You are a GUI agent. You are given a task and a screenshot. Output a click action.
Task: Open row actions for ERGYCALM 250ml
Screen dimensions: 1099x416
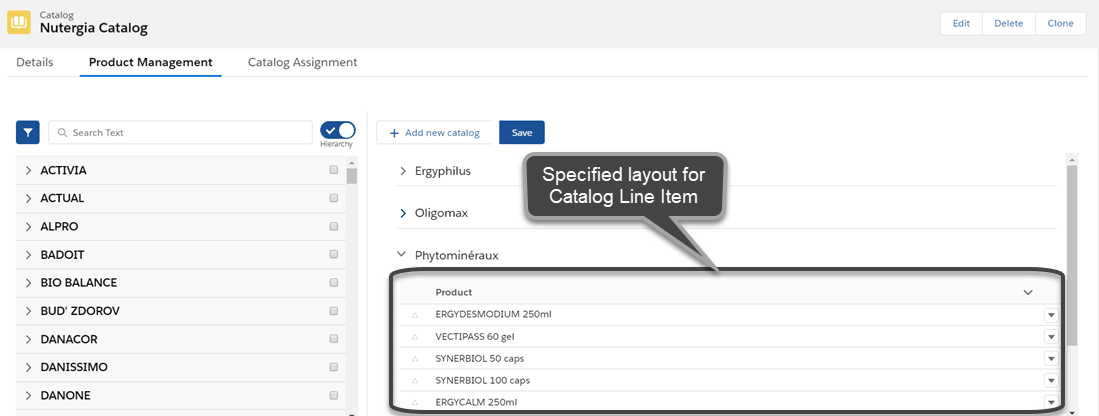click(x=1051, y=402)
